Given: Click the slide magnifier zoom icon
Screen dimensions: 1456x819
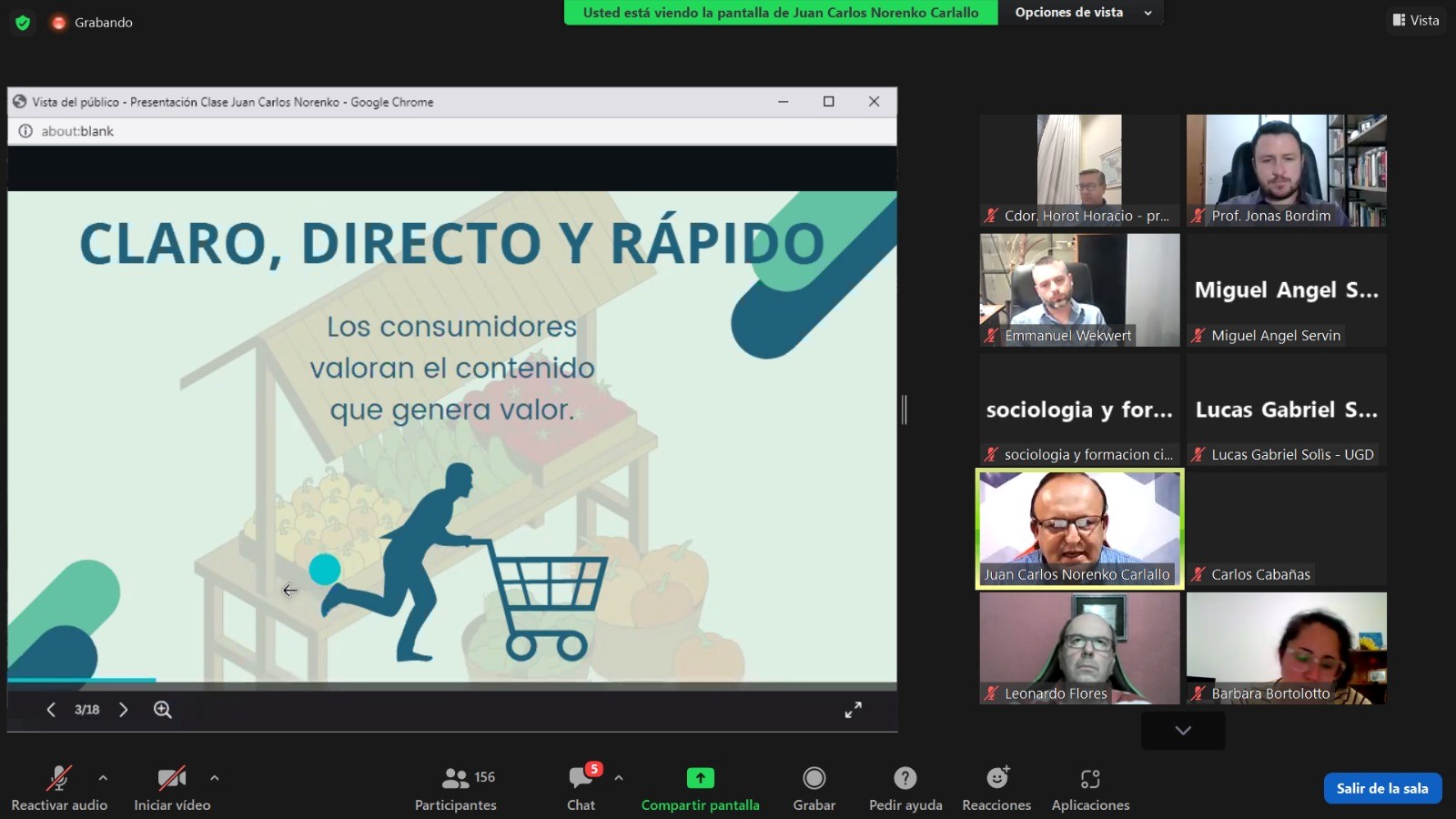Looking at the screenshot, I should 163,710.
